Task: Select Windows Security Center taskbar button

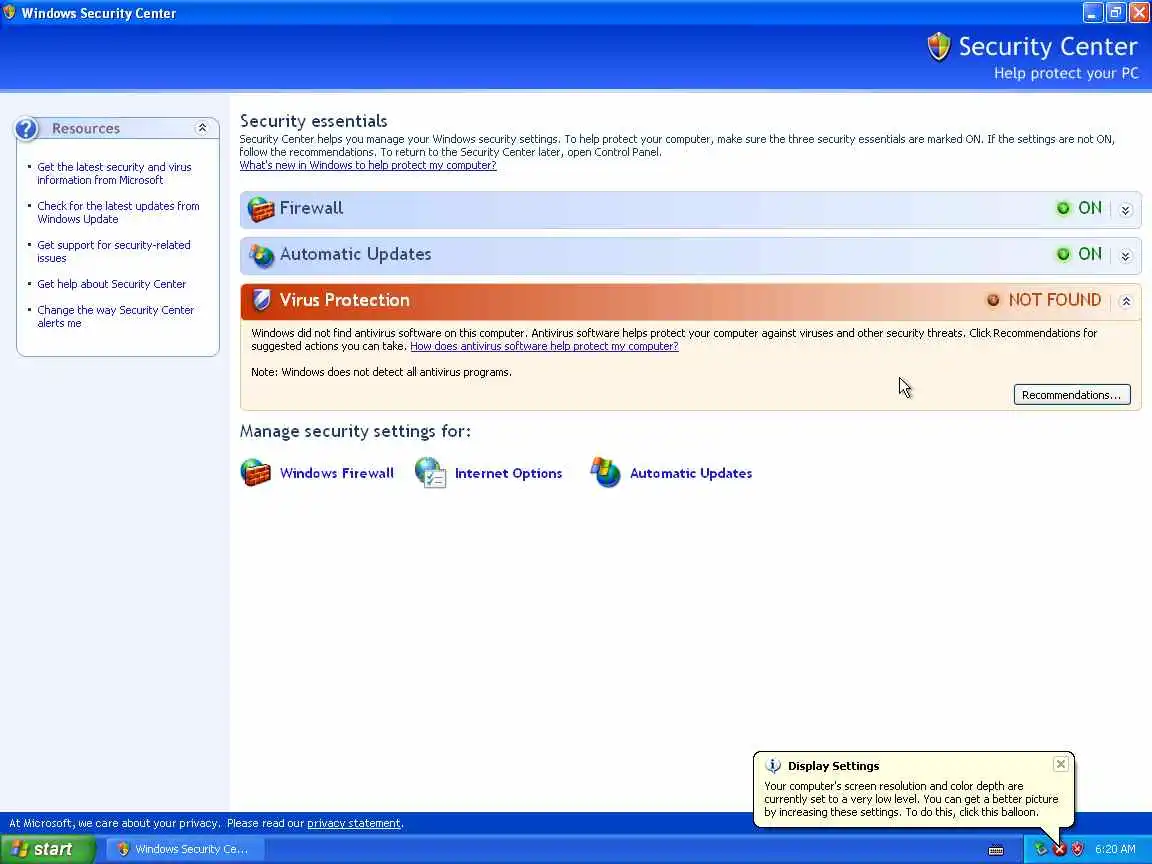Action: 184,849
